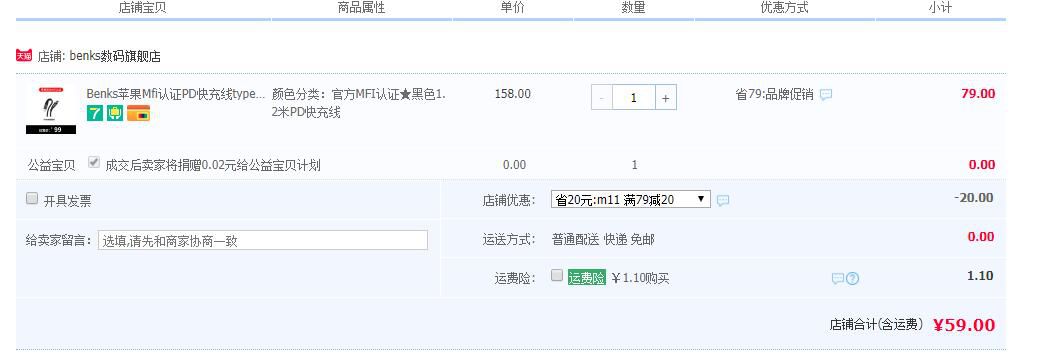Open the benks数码旗舰店 store link
Screen dimensions: 1057x361
(115, 57)
